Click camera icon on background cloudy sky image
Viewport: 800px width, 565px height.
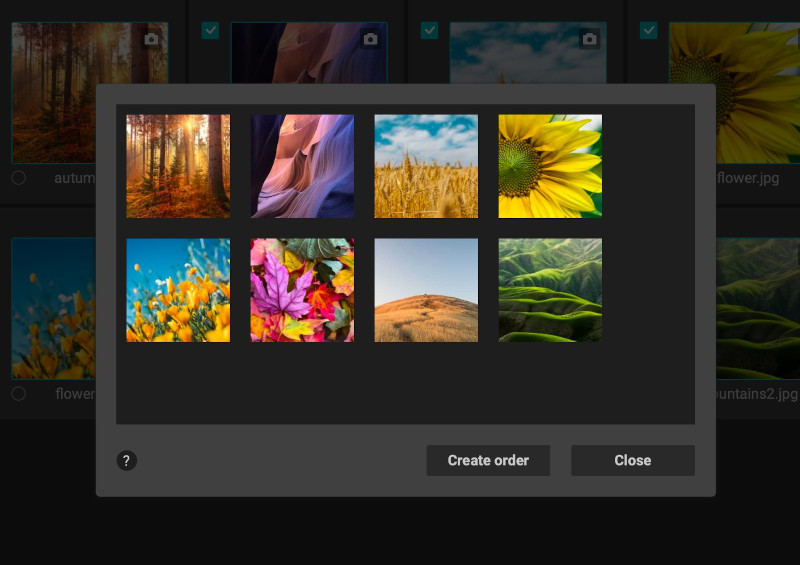(x=589, y=39)
